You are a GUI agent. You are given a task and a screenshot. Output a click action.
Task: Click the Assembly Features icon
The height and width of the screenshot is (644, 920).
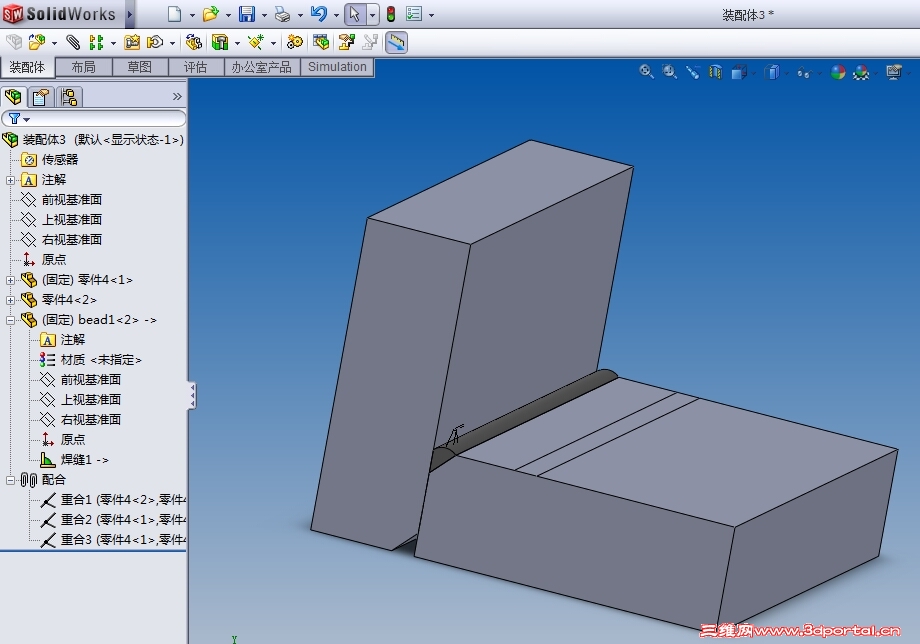click(220, 42)
